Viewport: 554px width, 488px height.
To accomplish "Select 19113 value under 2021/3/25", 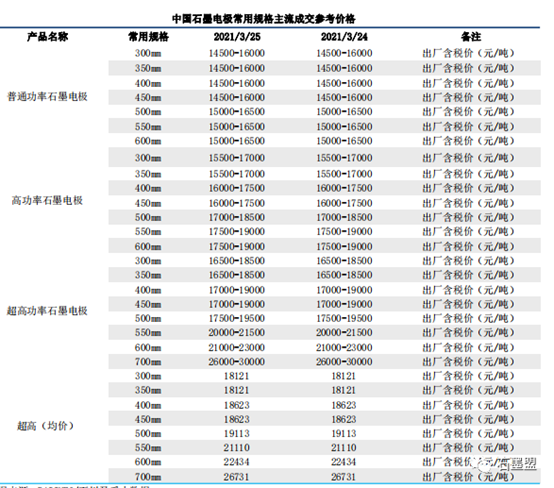I will (x=236, y=434).
